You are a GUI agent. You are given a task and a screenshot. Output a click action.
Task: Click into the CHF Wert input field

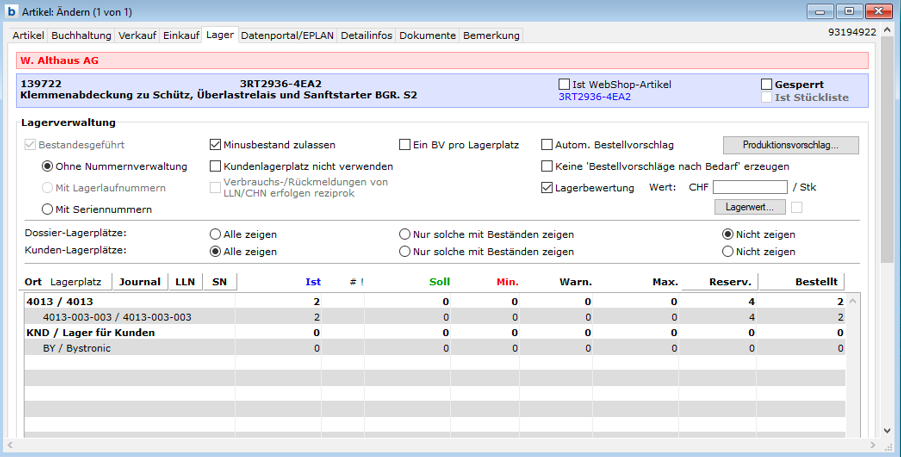point(749,187)
